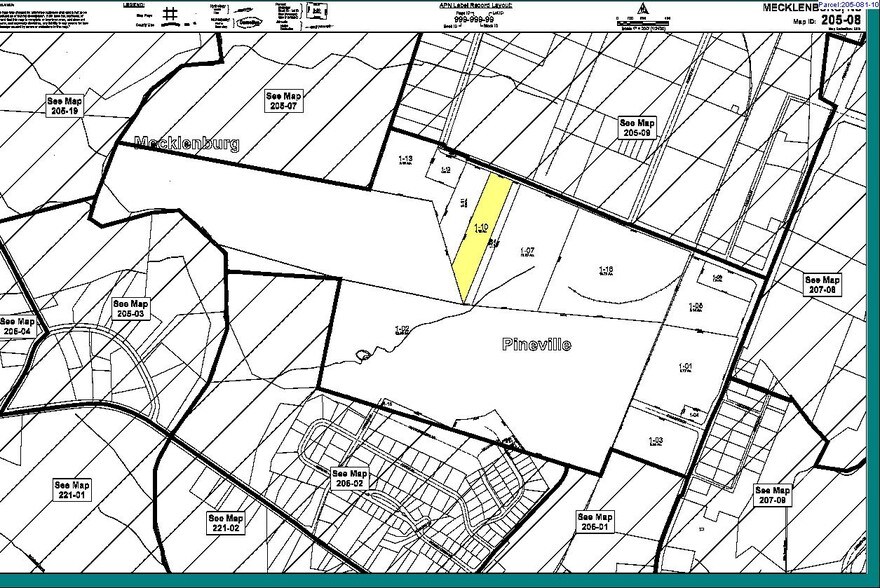This screenshot has width=880, height=588.
Task: Follow the See Map 205-03 label
Action: pos(130,308)
